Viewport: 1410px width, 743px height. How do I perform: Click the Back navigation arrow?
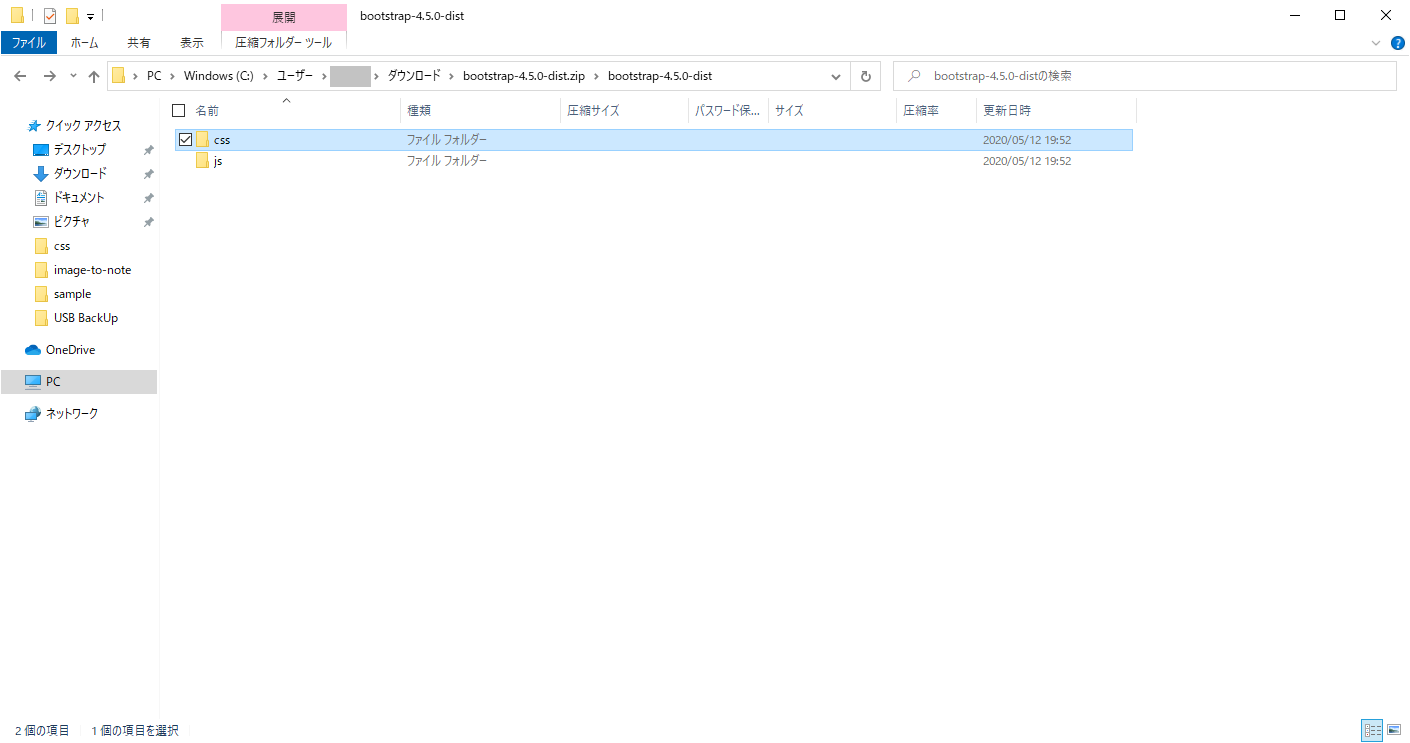pyautogui.click(x=19, y=76)
